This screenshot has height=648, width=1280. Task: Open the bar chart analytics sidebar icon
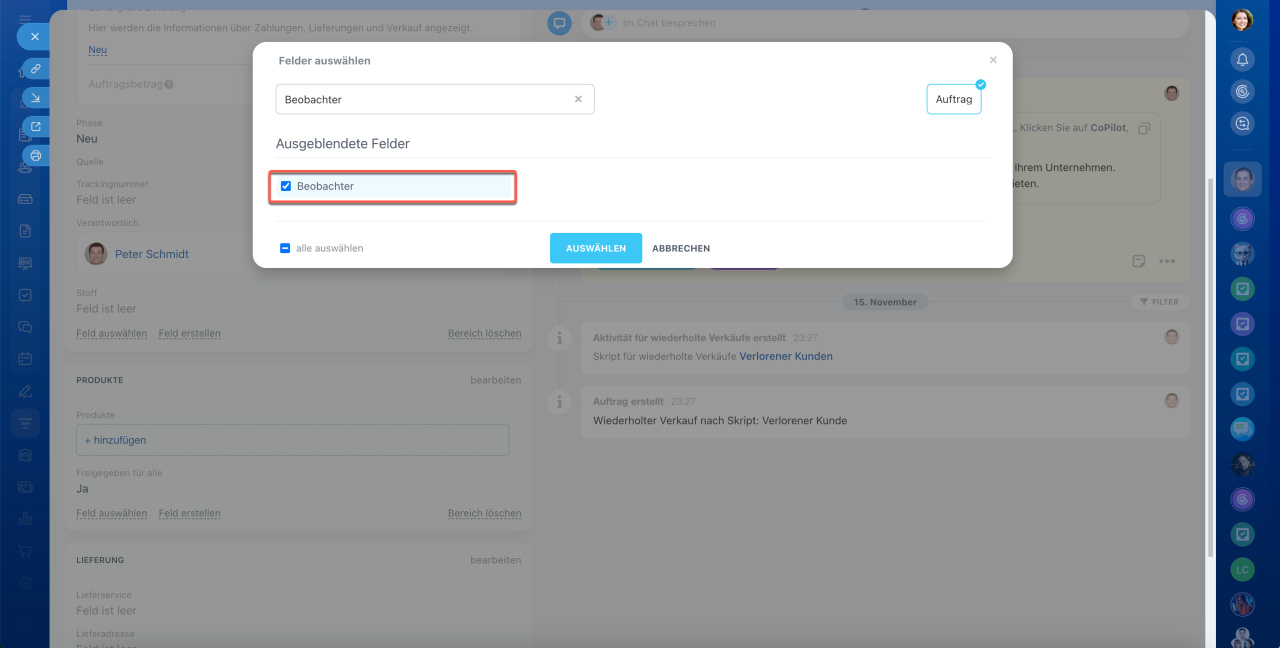tap(25, 519)
